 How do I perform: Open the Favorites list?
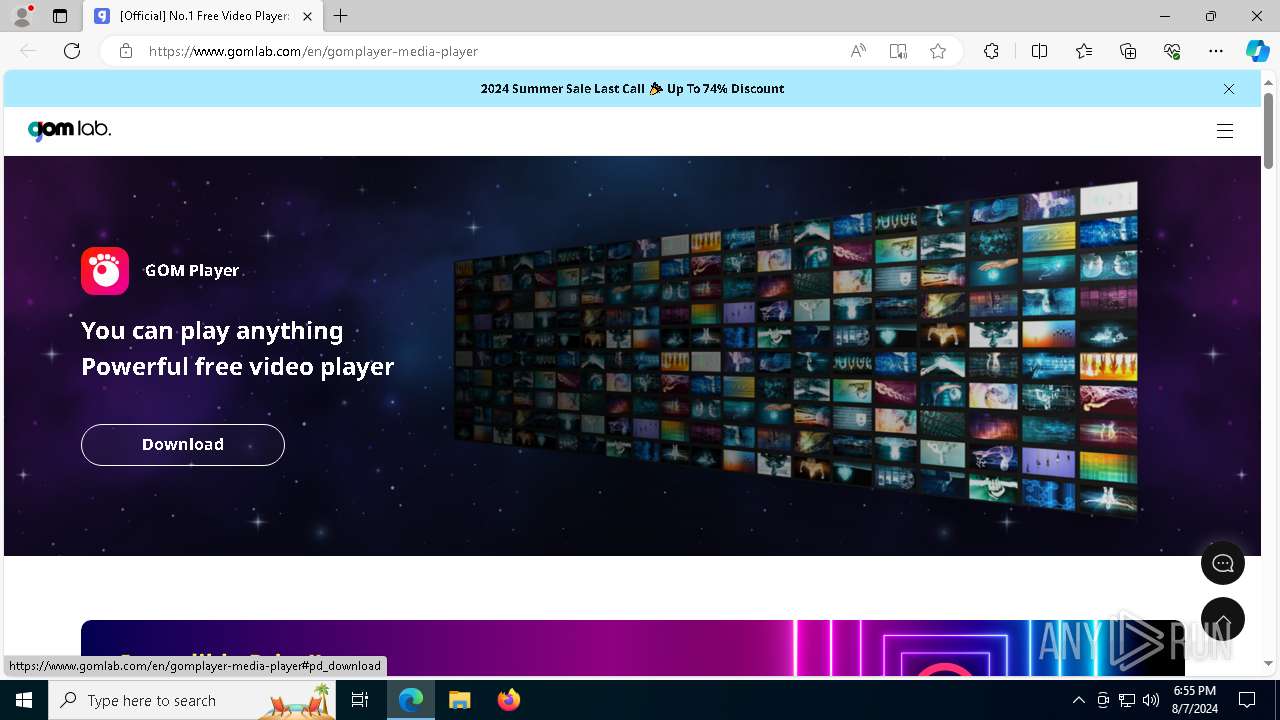[1084, 51]
